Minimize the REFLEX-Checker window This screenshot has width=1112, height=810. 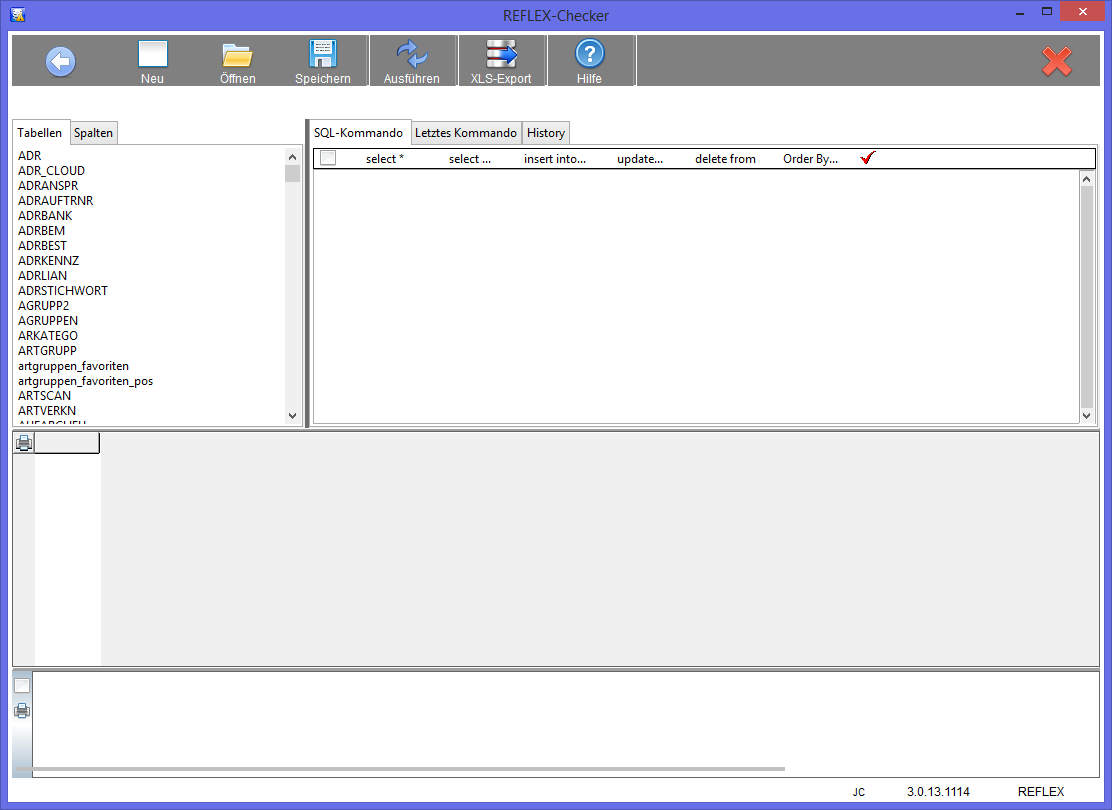(1020, 12)
